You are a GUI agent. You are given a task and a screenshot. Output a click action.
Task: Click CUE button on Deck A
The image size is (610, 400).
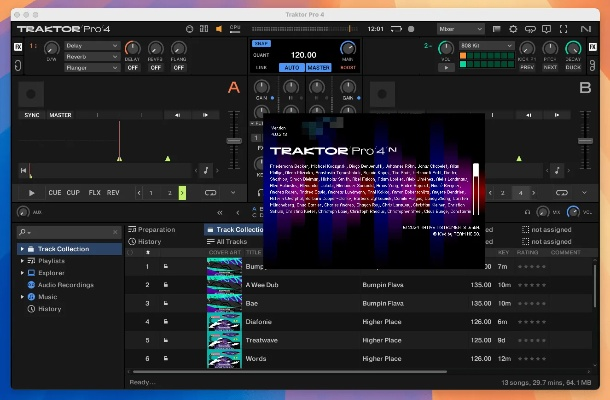point(54,193)
